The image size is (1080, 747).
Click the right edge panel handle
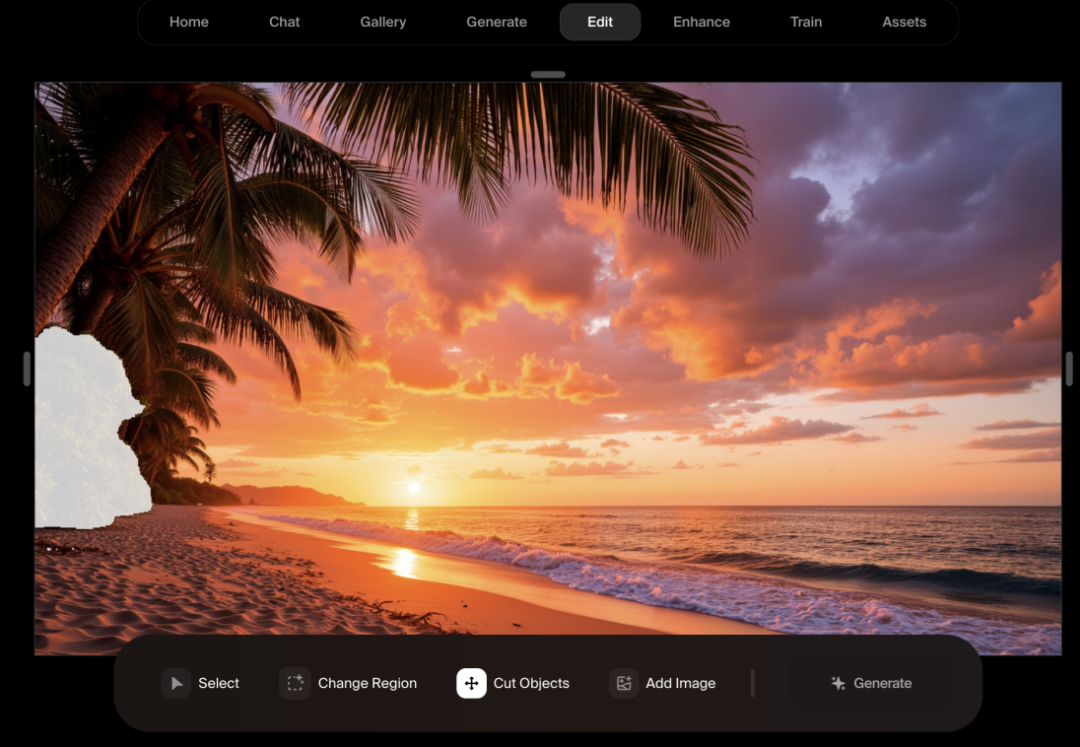[x=1069, y=368]
